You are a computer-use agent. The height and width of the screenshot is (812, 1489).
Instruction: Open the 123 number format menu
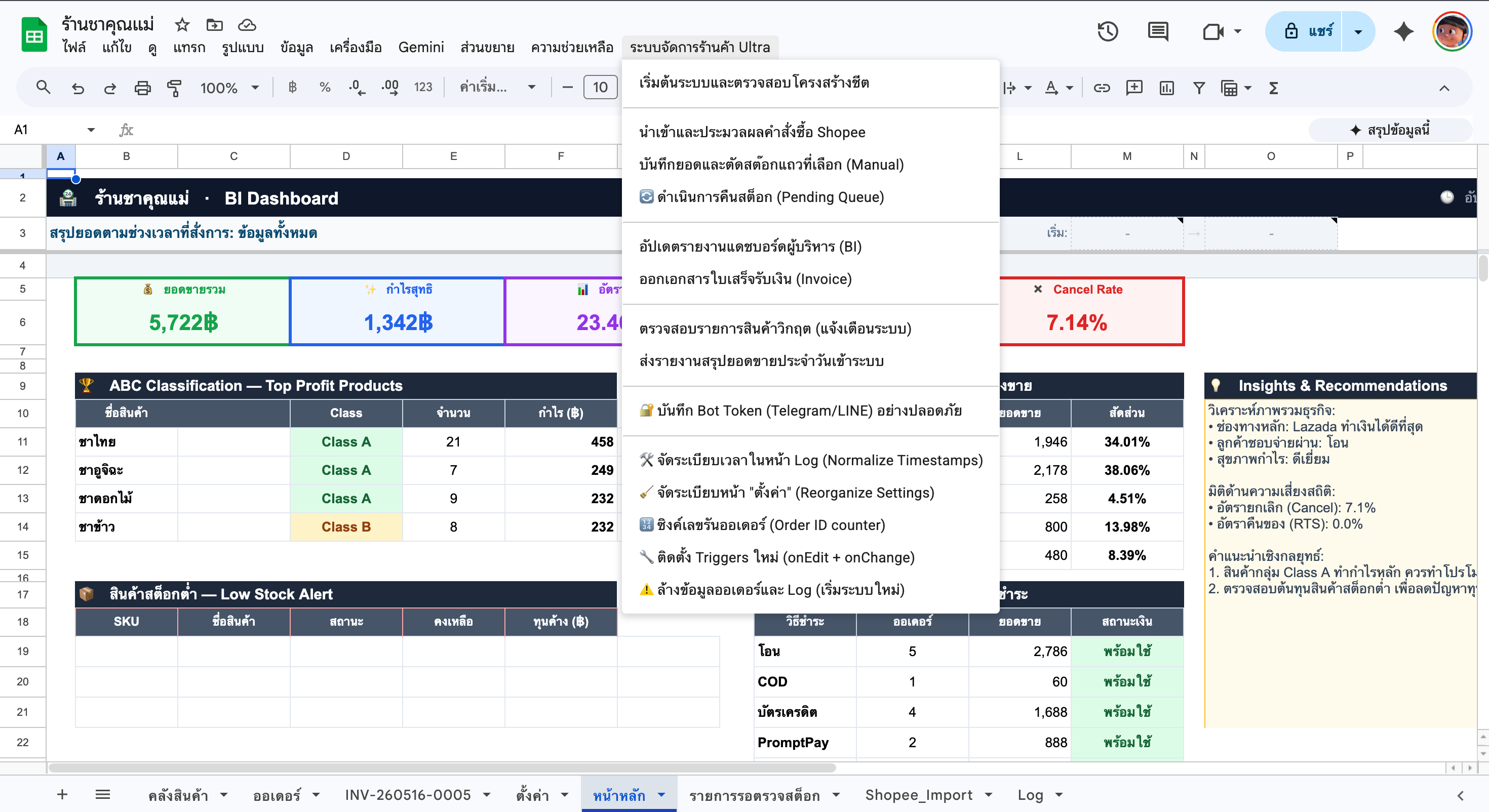coord(423,88)
